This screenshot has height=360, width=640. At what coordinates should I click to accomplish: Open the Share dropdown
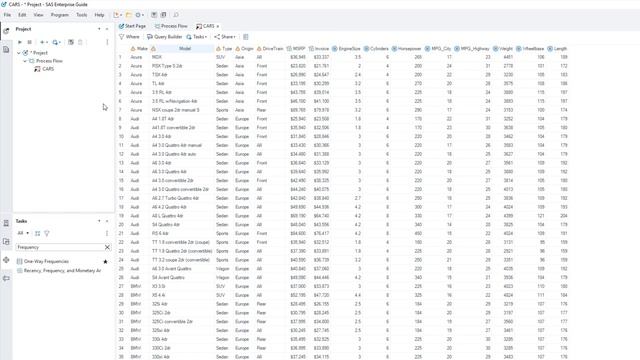pyautogui.click(x=224, y=37)
